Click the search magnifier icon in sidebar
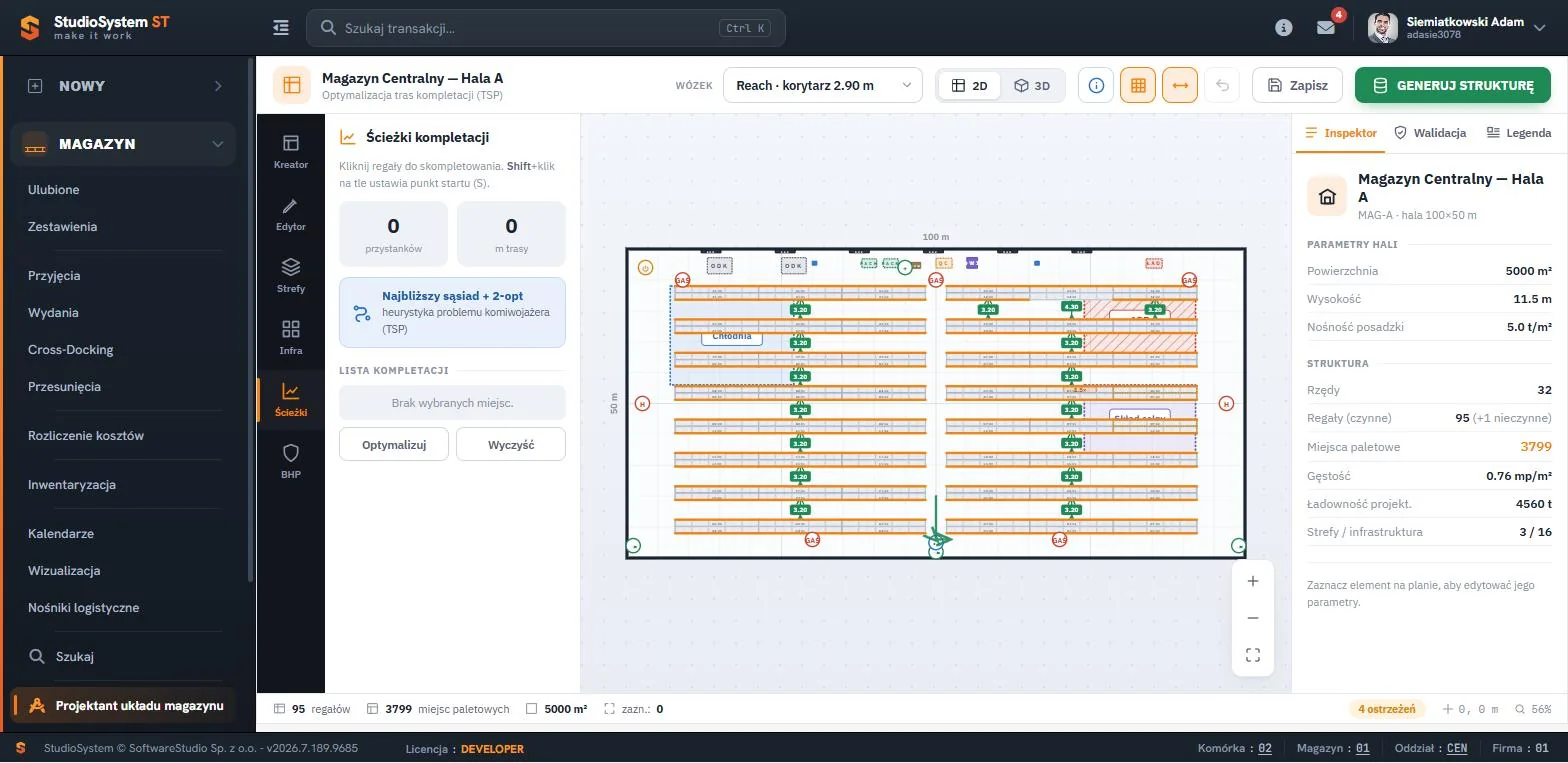This screenshot has height=763, width=1568. coord(37,657)
